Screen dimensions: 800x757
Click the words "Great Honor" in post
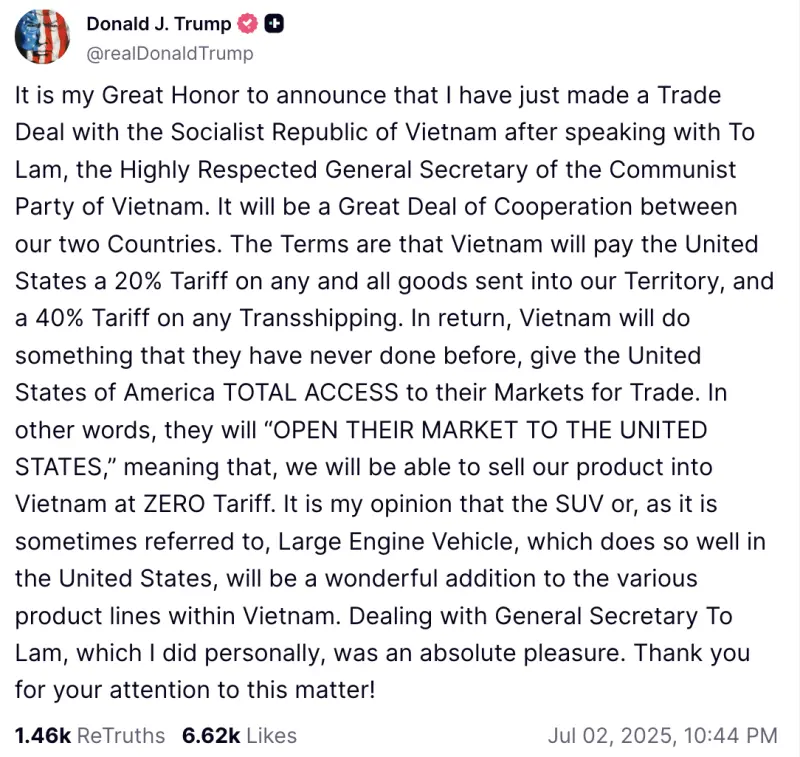pyautogui.click(x=170, y=95)
